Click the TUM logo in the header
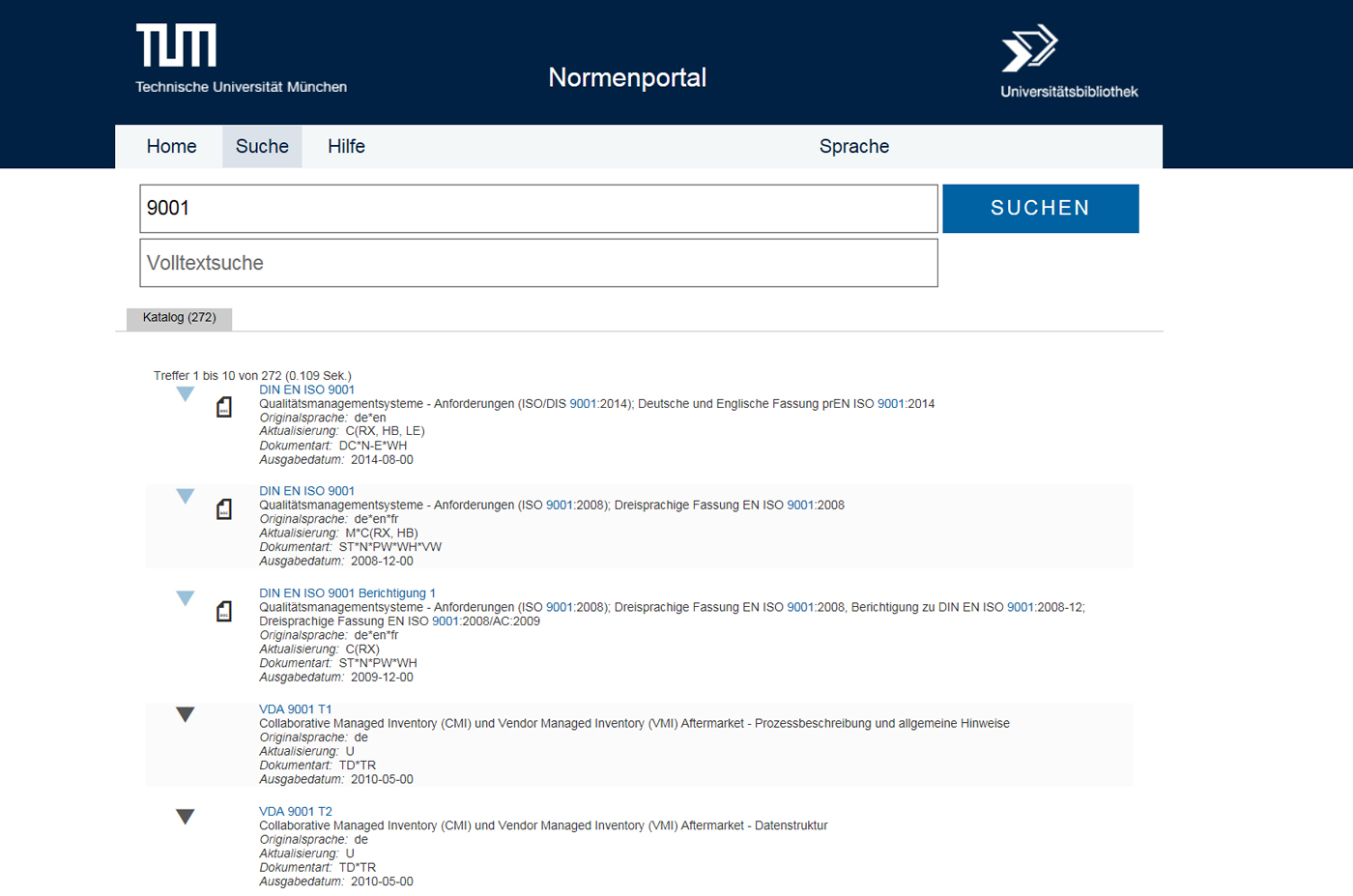The width and height of the screenshot is (1353, 896). 176,45
